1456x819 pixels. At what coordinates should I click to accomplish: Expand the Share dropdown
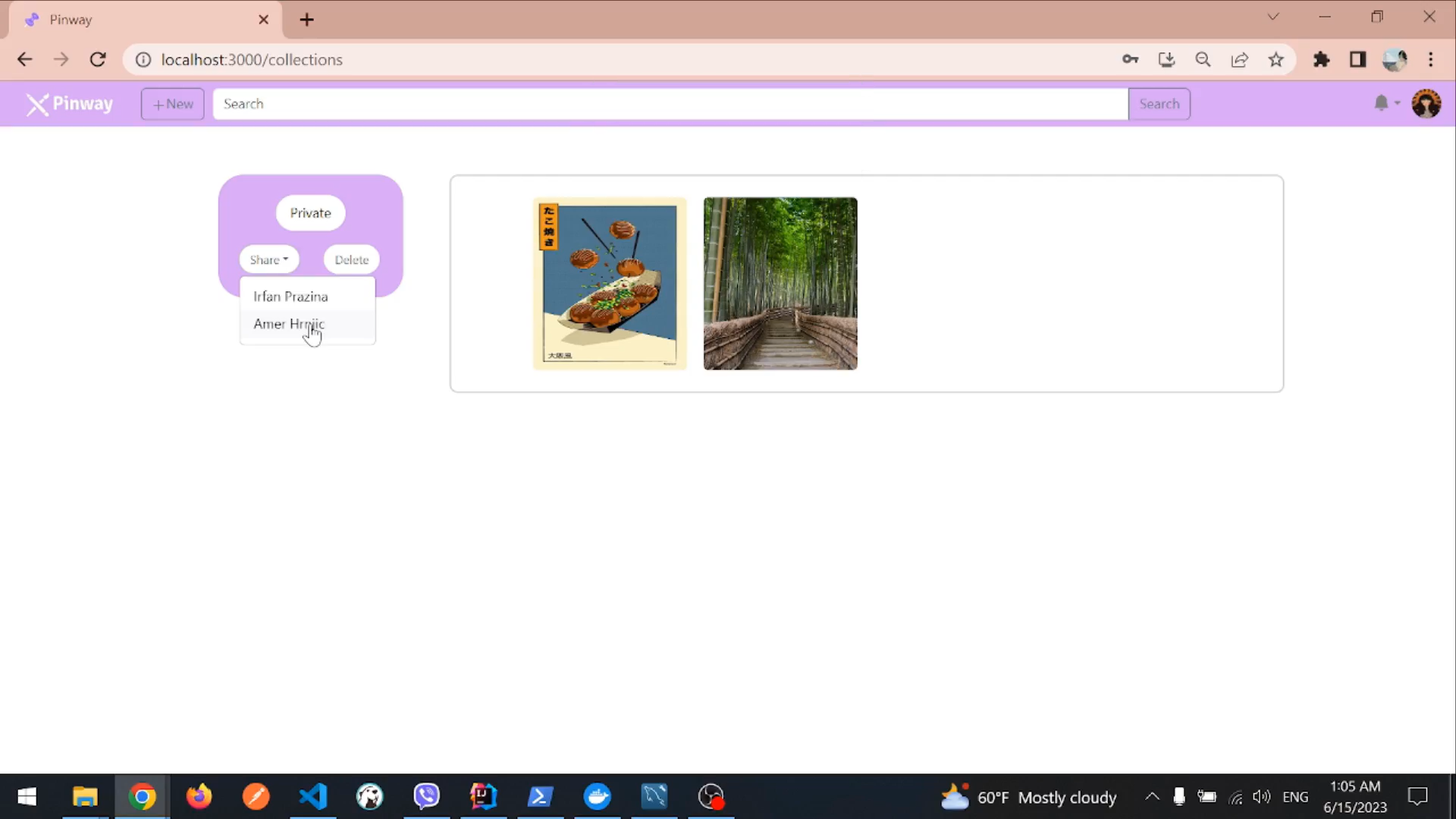click(x=268, y=260)
